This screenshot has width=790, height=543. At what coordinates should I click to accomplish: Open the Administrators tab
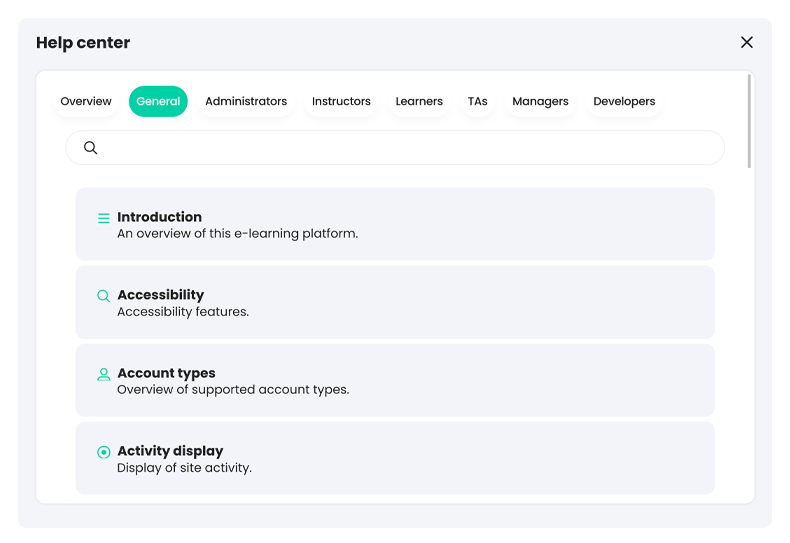point(246,101)
